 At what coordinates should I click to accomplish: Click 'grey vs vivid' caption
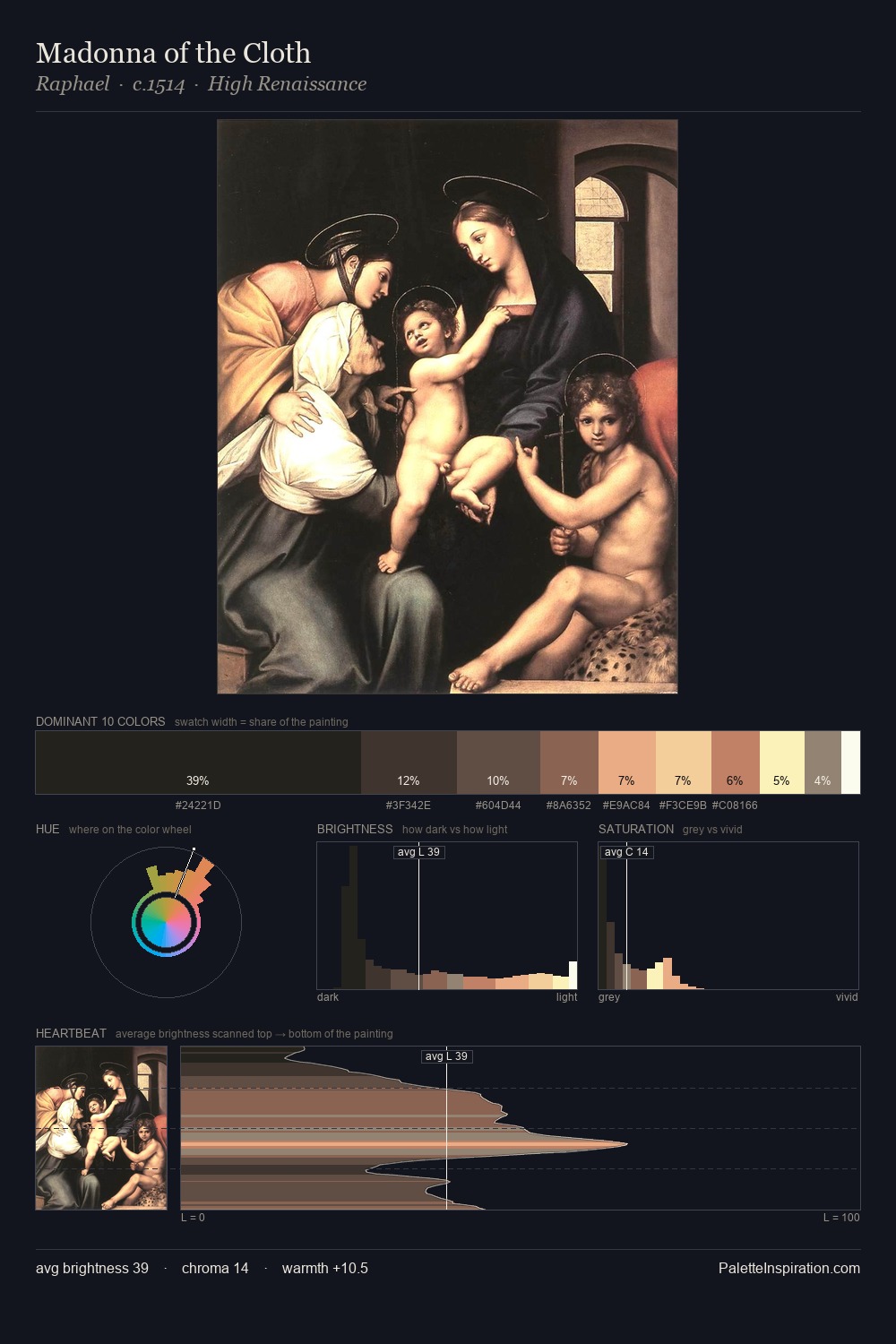click(x=712, y=830)
